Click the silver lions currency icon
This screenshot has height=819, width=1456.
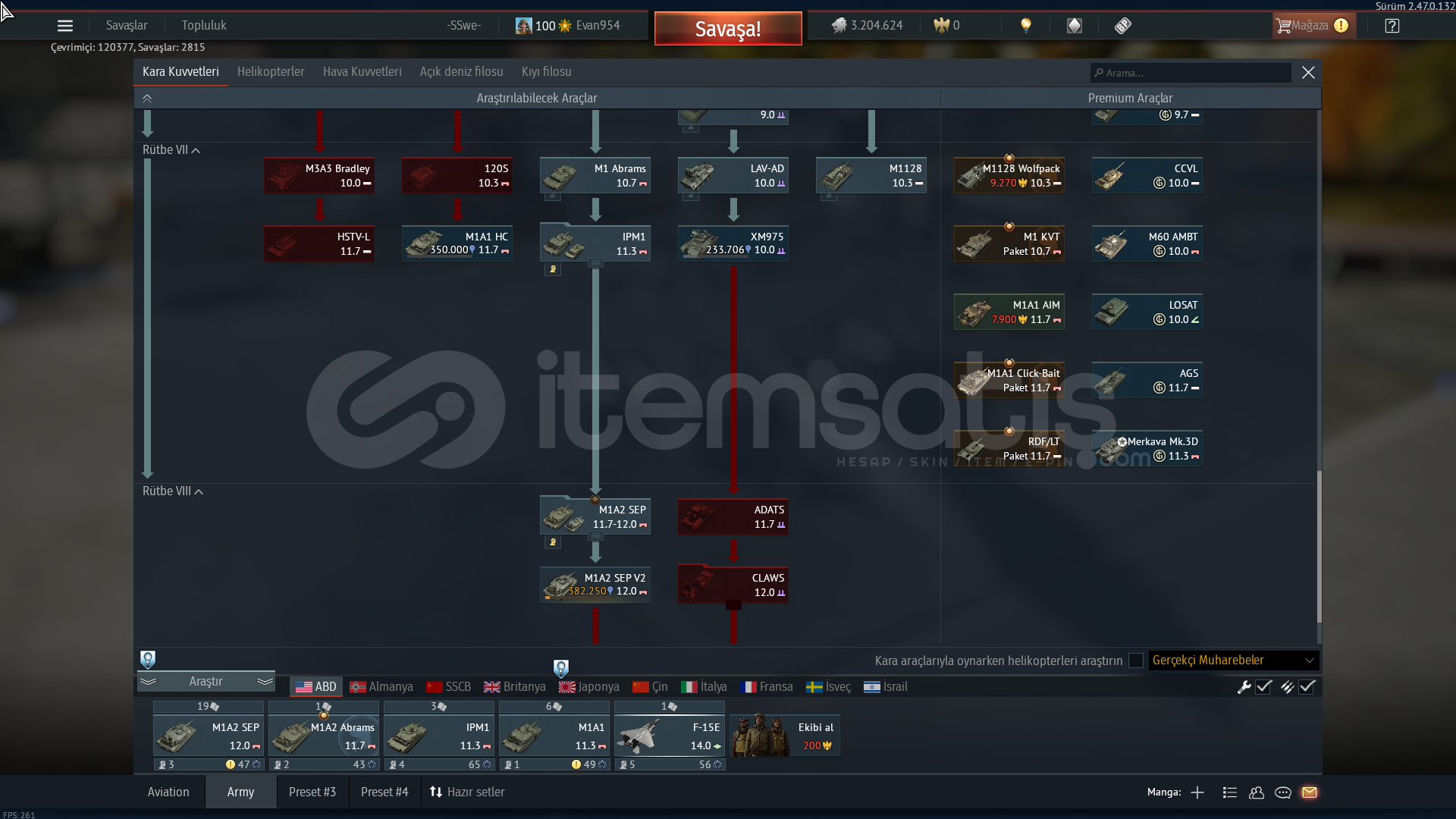coord(839,26)
